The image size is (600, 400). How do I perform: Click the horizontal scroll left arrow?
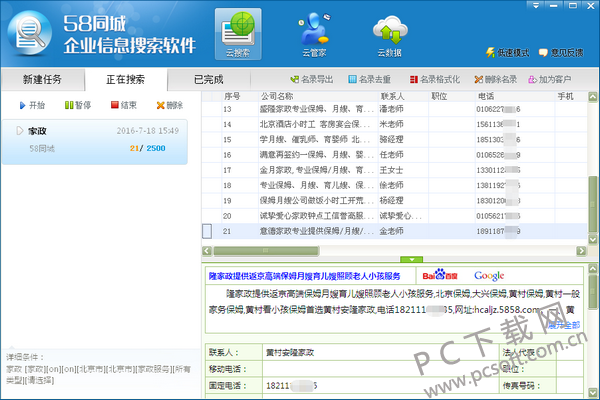(x=207, y=251)
